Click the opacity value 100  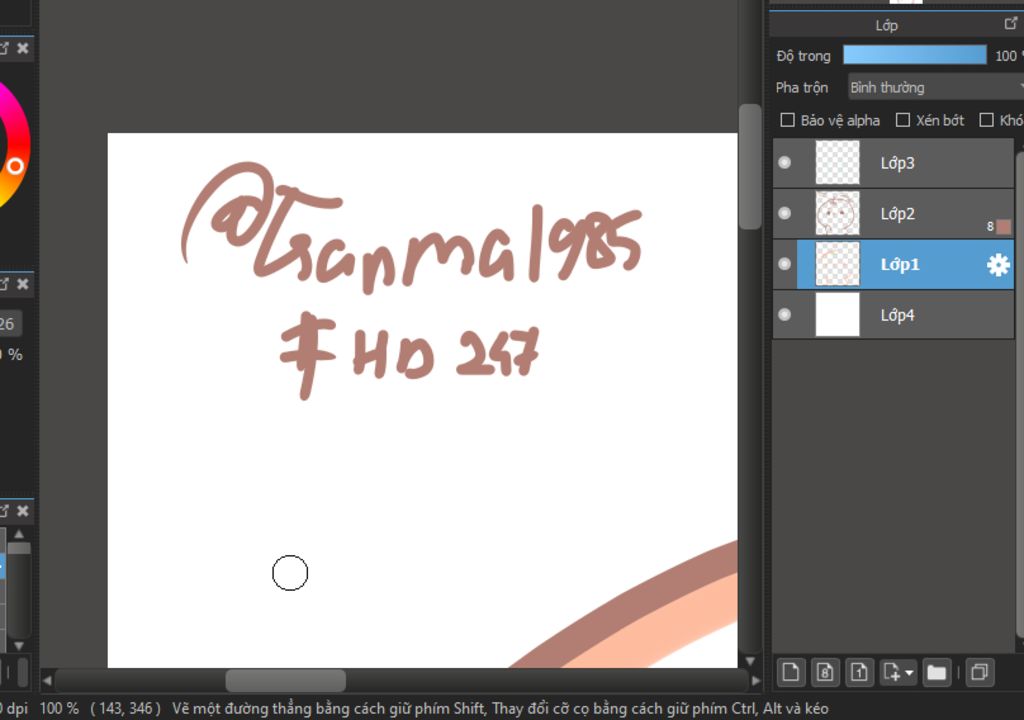1006,56
